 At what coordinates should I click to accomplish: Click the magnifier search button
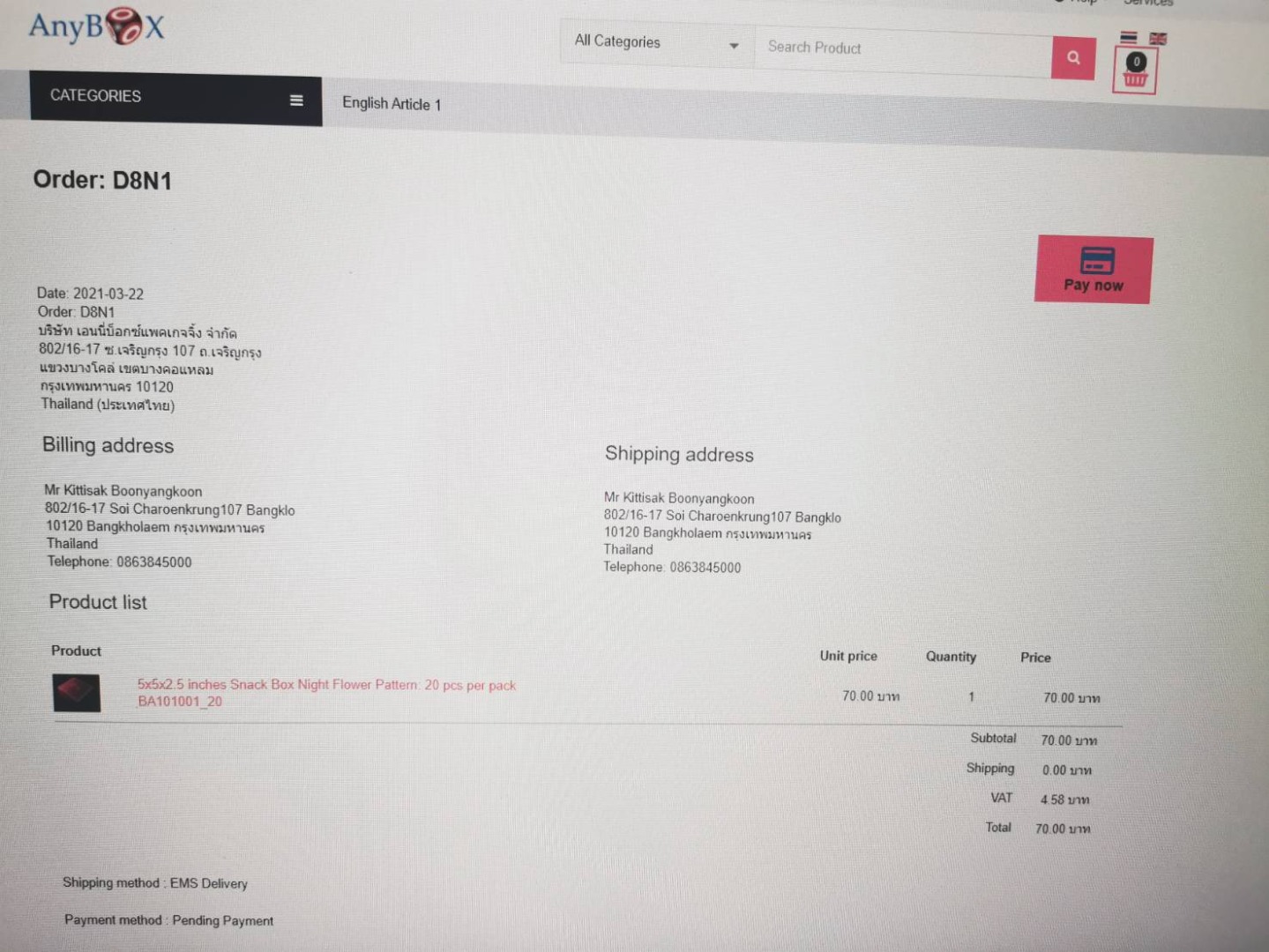pyautogui.click(x=1073, y=57)
